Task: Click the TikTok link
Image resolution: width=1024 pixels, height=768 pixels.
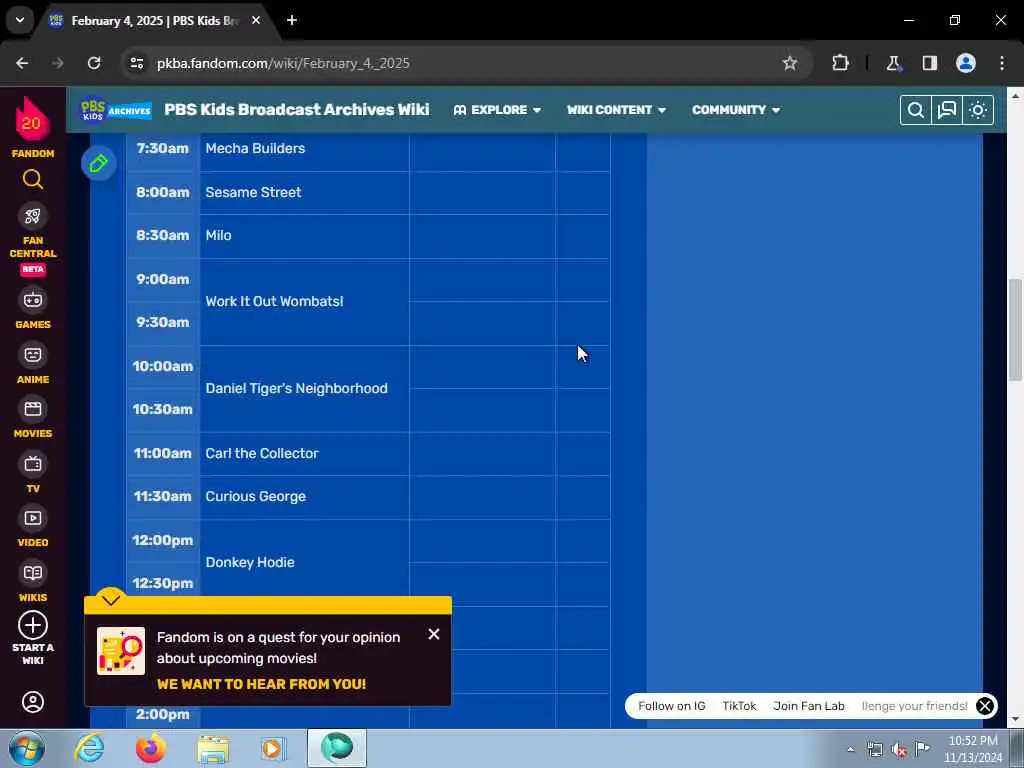Action: point(739,706)
